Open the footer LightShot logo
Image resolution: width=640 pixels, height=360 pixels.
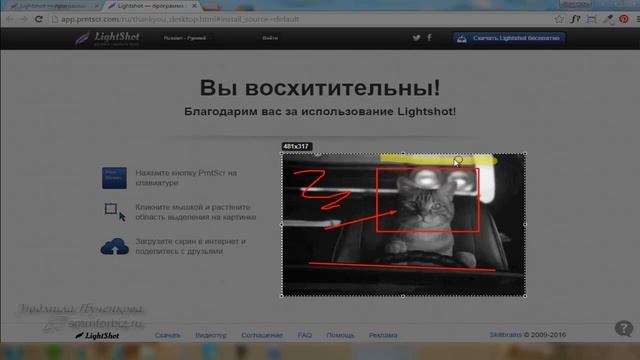pyautogui.click(x=97, y=336)
